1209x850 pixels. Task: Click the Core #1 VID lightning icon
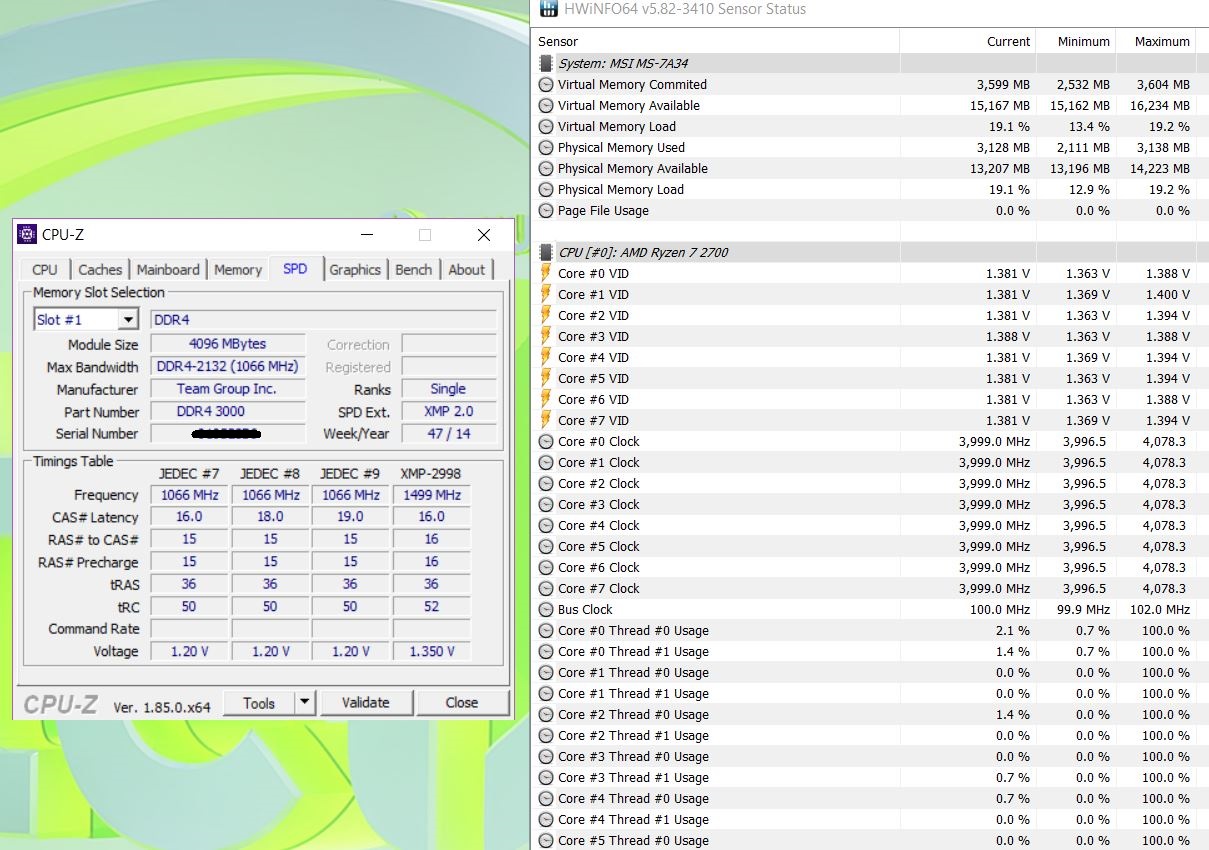click(546, 294)
